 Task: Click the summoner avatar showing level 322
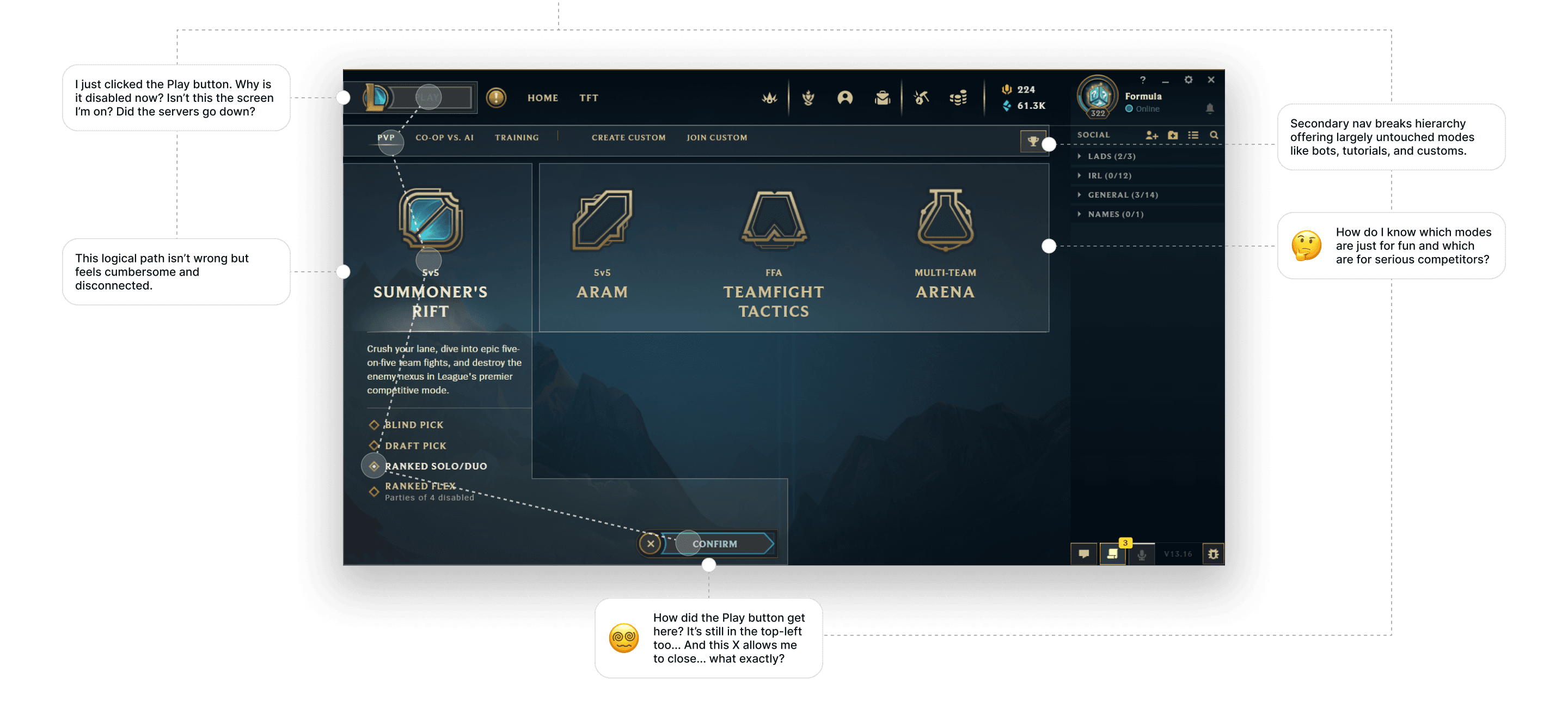pos(1098,96)
